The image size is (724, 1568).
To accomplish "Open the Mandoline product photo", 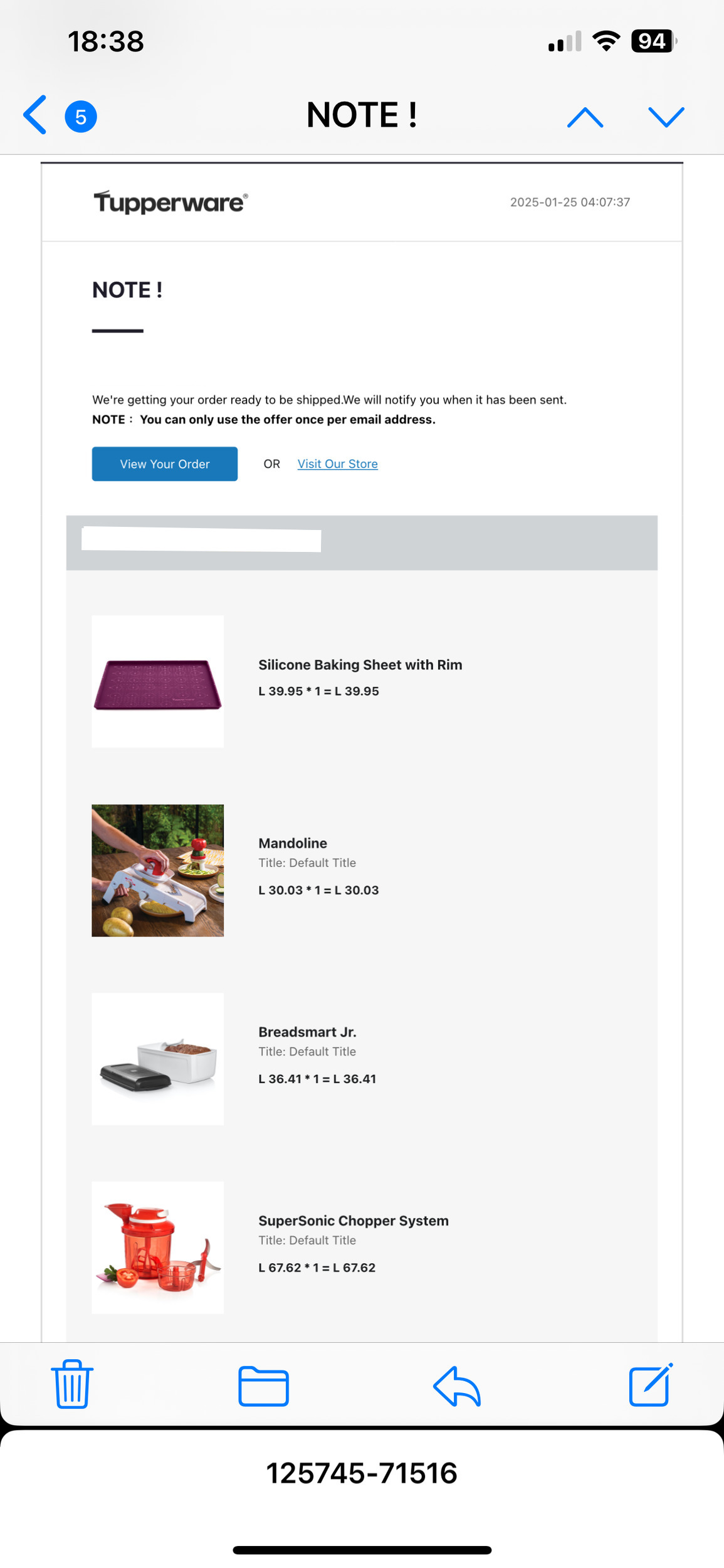I will (158, 871).
